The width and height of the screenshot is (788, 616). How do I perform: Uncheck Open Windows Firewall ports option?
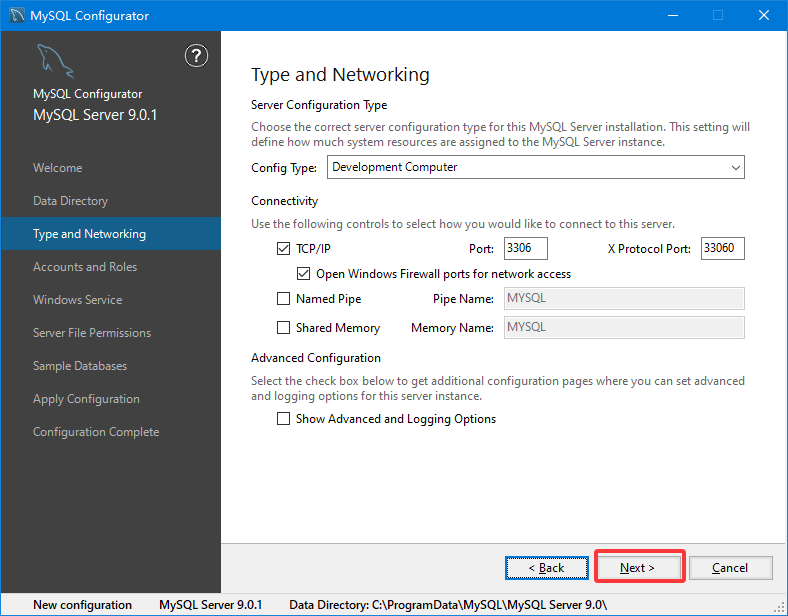303,274
